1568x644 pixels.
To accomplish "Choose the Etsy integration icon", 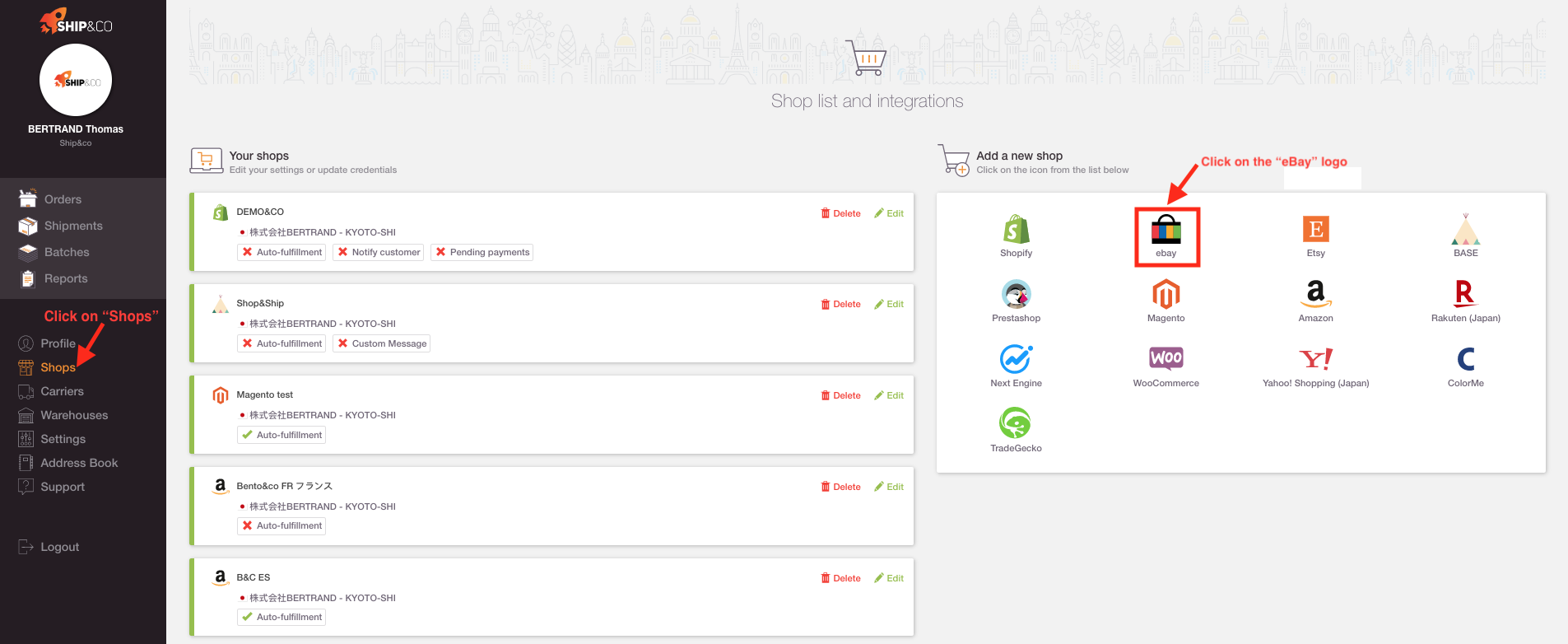I will pos(1315,229).
